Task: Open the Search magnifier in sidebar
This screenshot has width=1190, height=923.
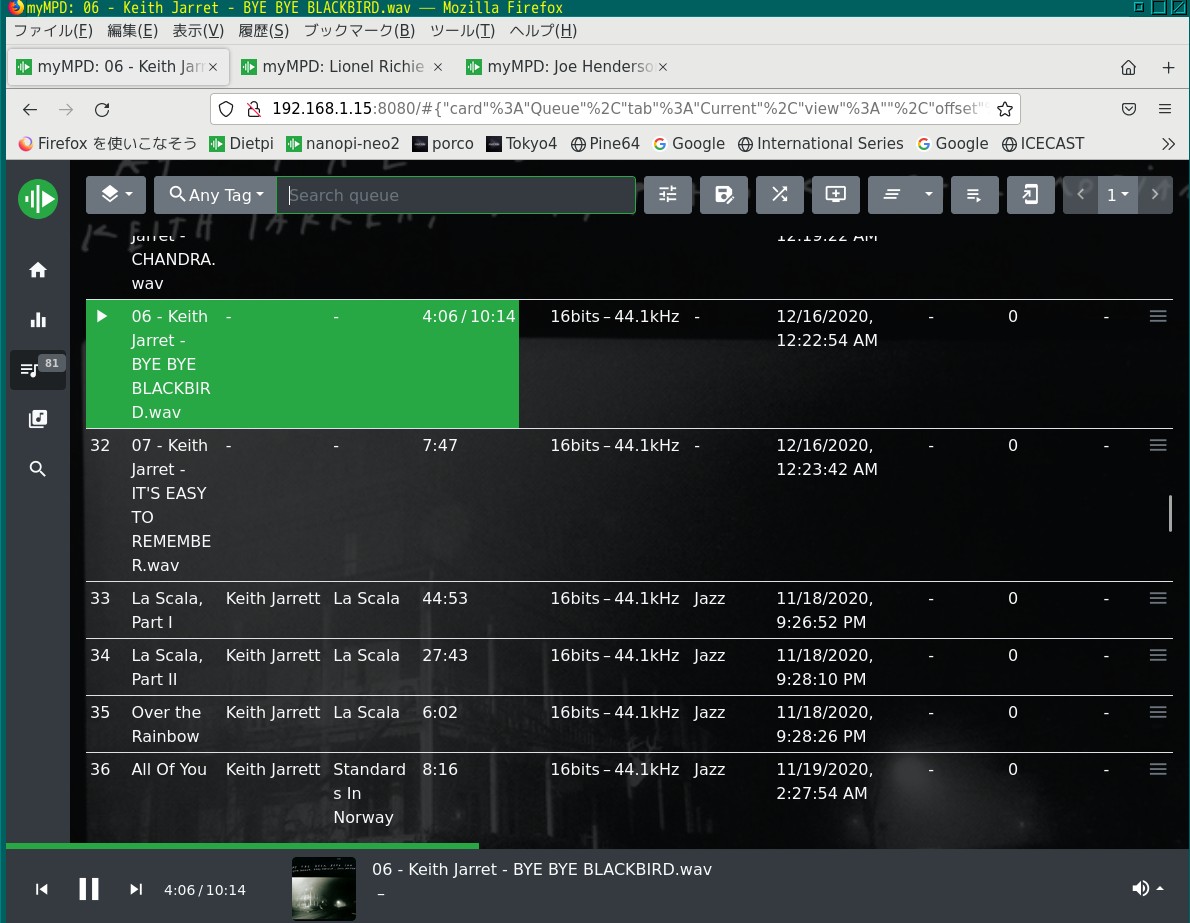Action: (x=38, y=469)
